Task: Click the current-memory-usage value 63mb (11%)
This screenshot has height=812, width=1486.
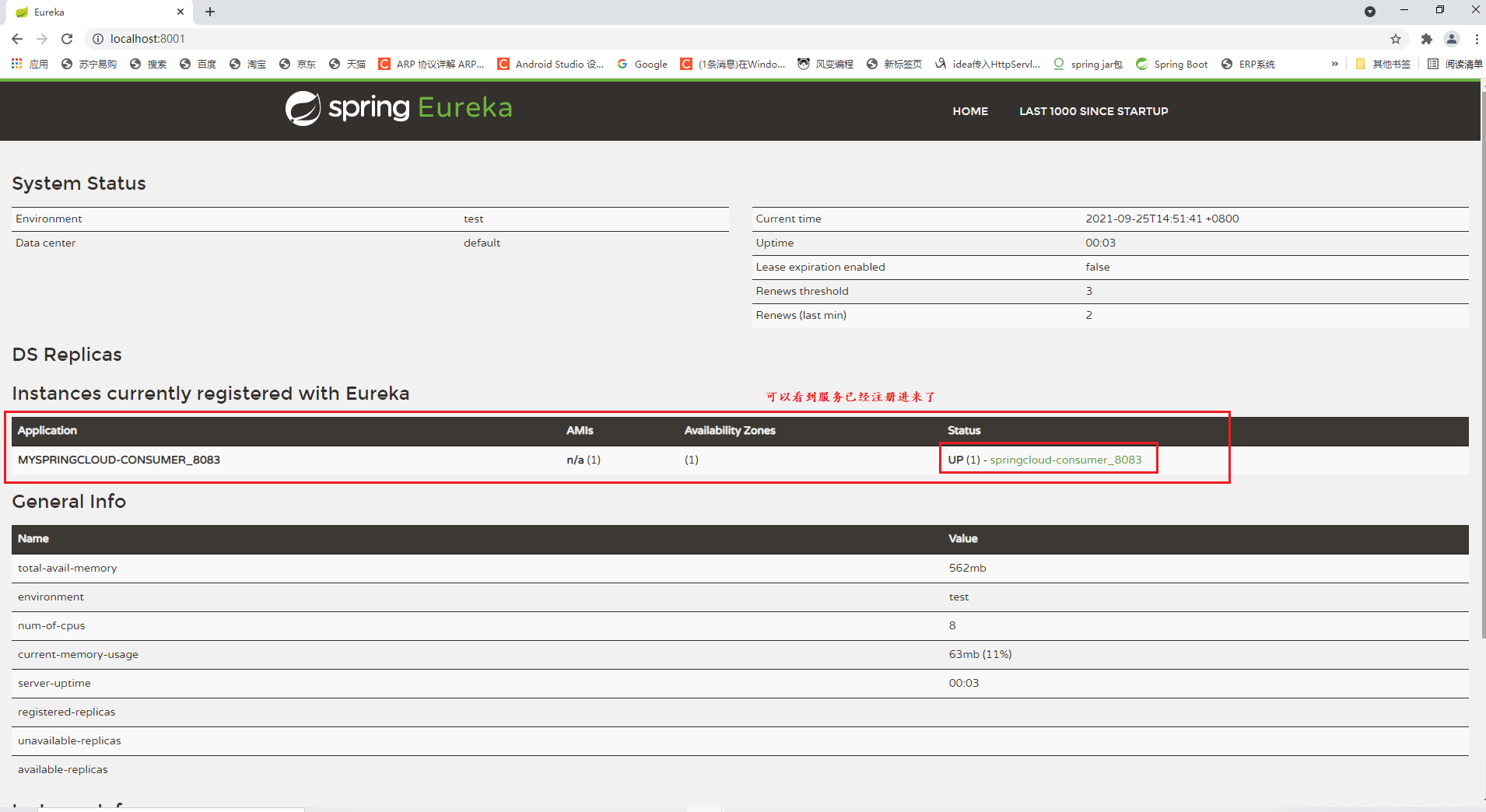Action: [x=980, y=654]
